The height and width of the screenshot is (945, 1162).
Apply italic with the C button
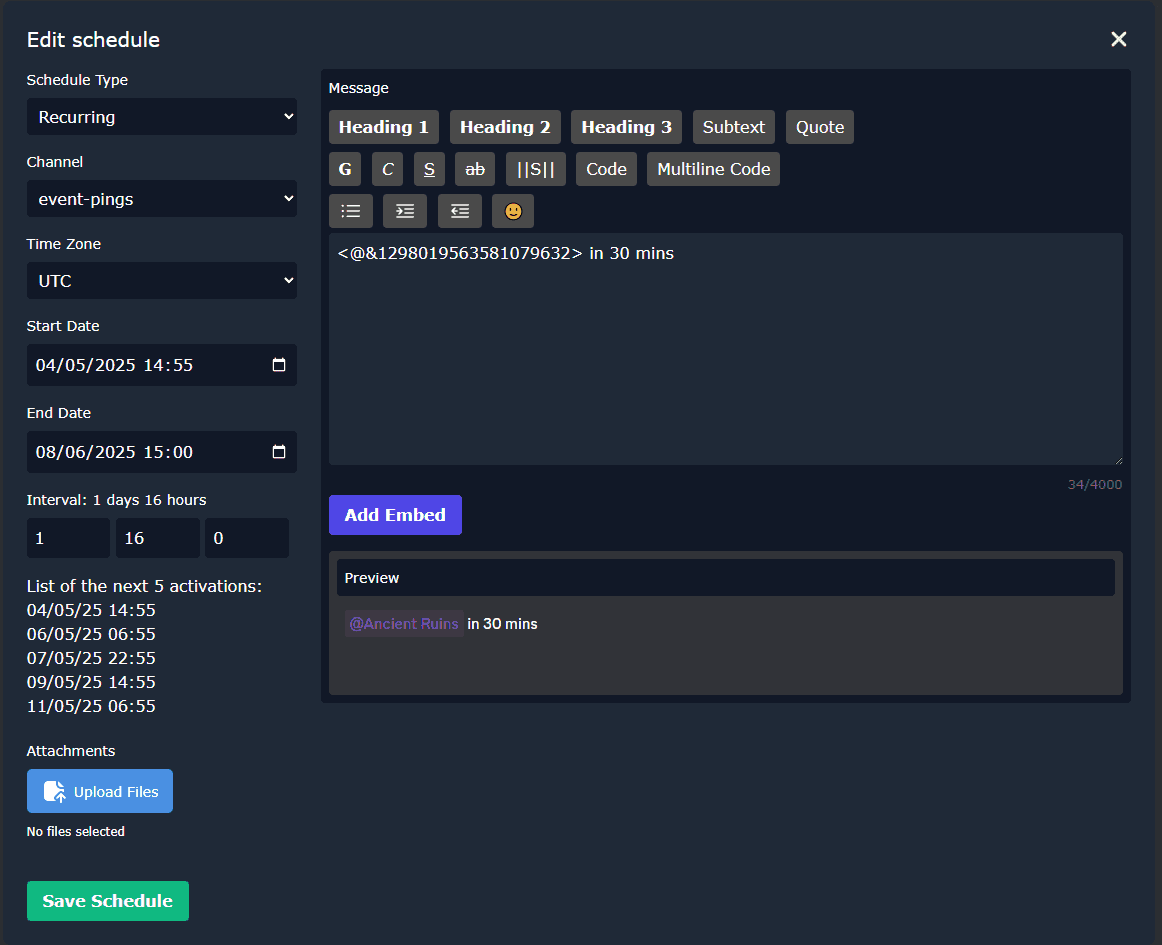387,169
